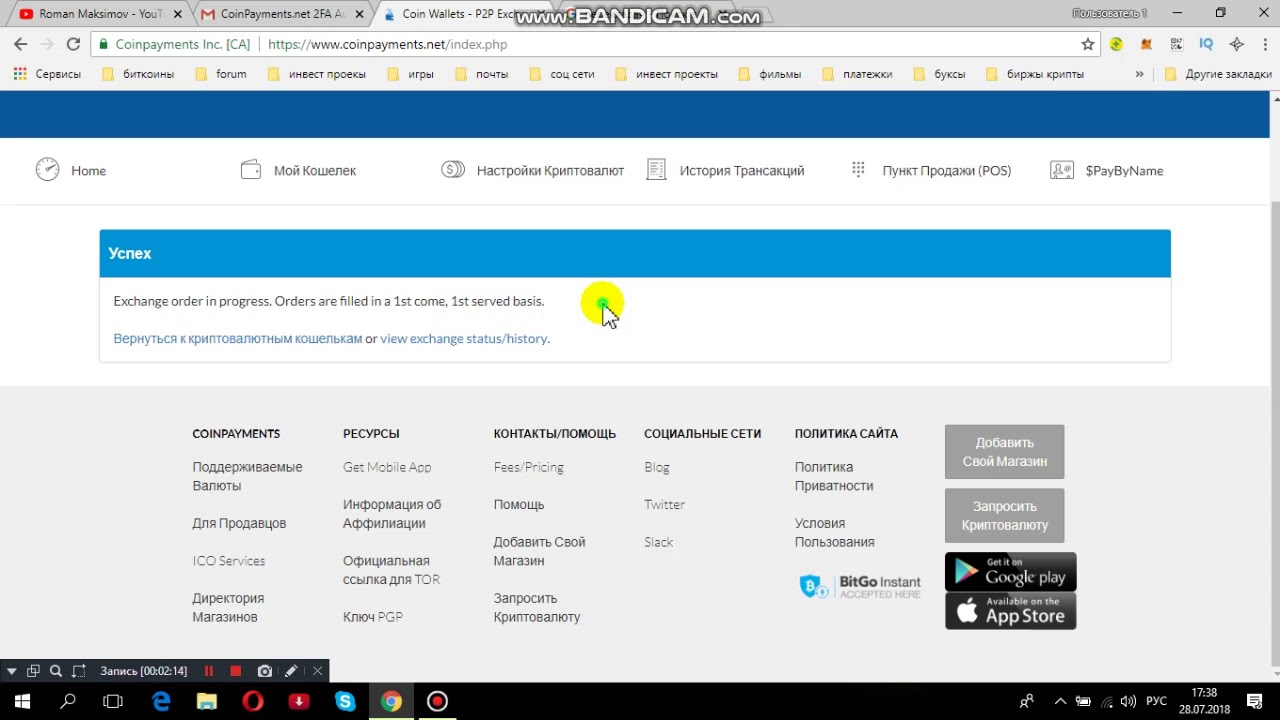Viewport: 1280px width, 720px height.
Task: Open Поддерживаемые Валюты footer link
Action: click(x=247, y=476)
